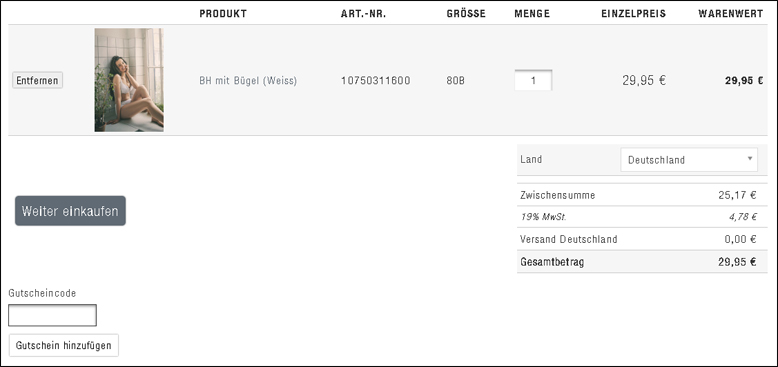Click the Menge column header
Viewport: 778px width, 367px height.
pos(532,14)
